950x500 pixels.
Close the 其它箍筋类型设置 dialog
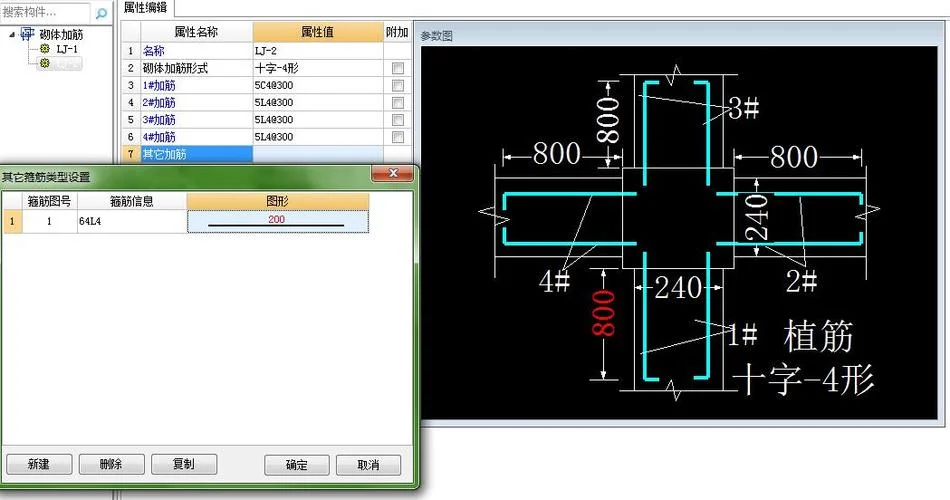(393, 174)
